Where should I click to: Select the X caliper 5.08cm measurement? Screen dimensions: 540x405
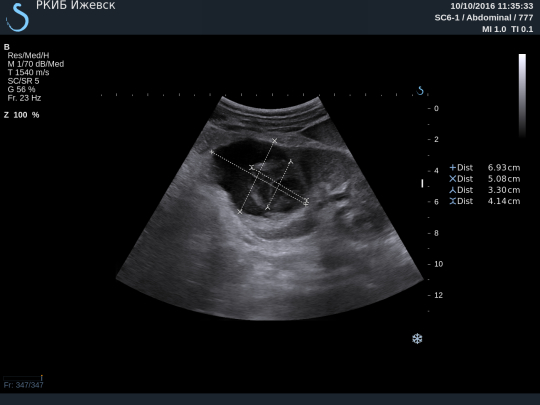tap(485, 179)
